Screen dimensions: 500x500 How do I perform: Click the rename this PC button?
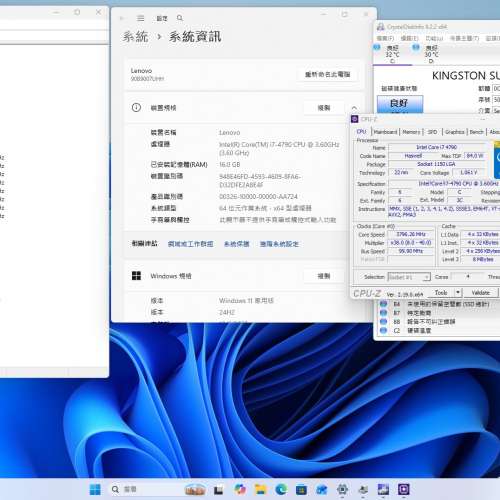[x=327, y=74]
